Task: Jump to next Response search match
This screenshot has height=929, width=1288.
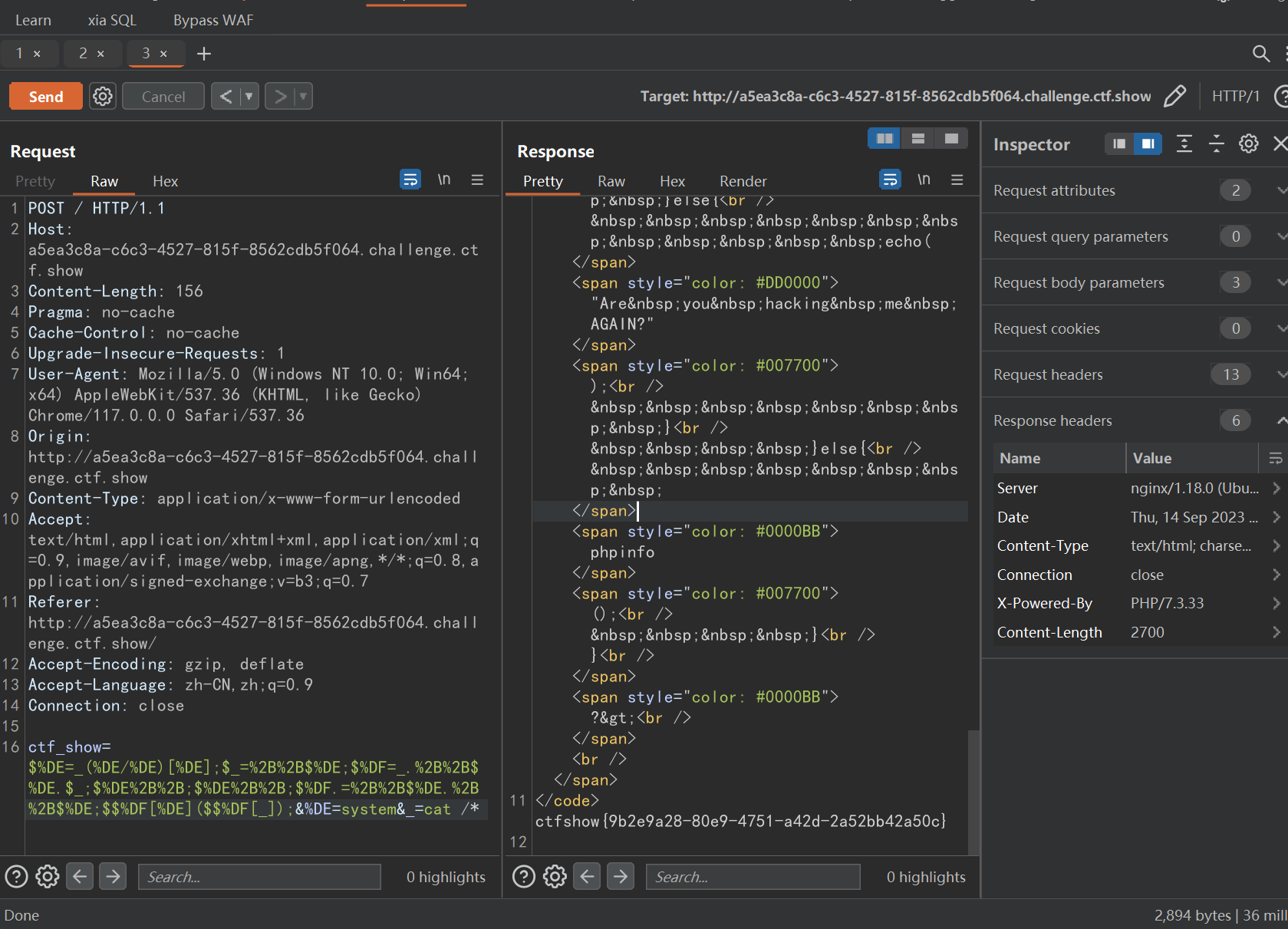Action: pos(620,876)
